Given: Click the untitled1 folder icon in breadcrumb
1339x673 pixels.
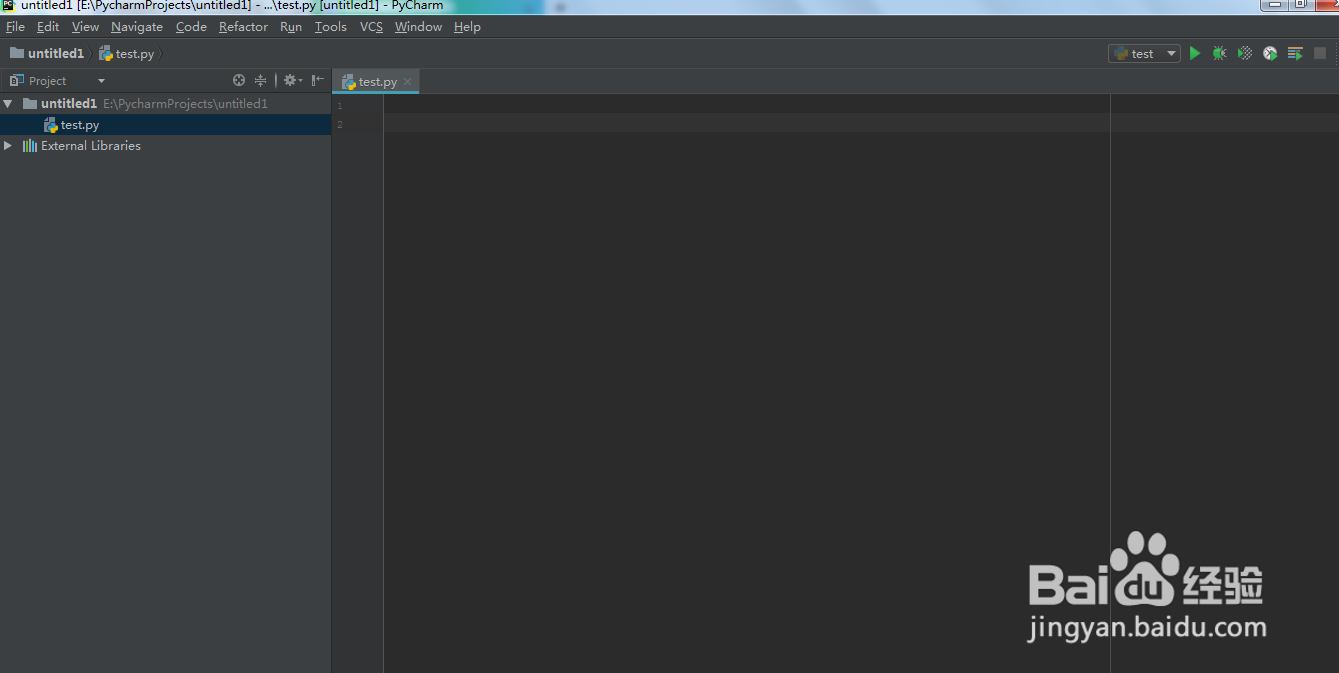Looking at the screenshot, I should tap(17, 53).
